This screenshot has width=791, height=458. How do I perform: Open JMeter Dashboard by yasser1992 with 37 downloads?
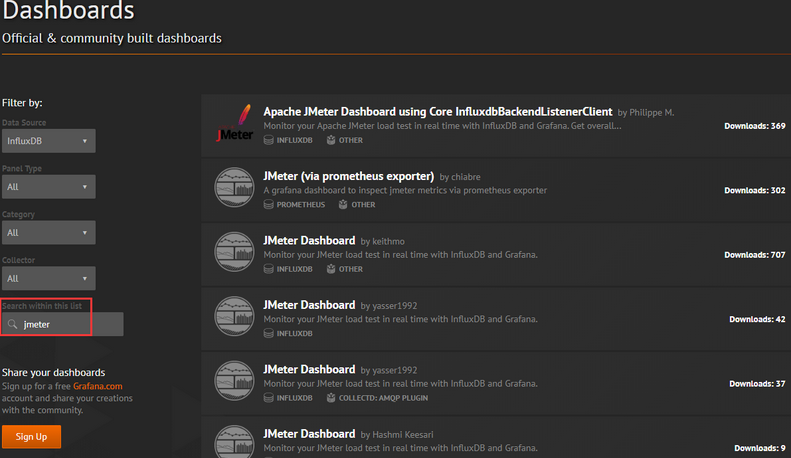(309, 370)
